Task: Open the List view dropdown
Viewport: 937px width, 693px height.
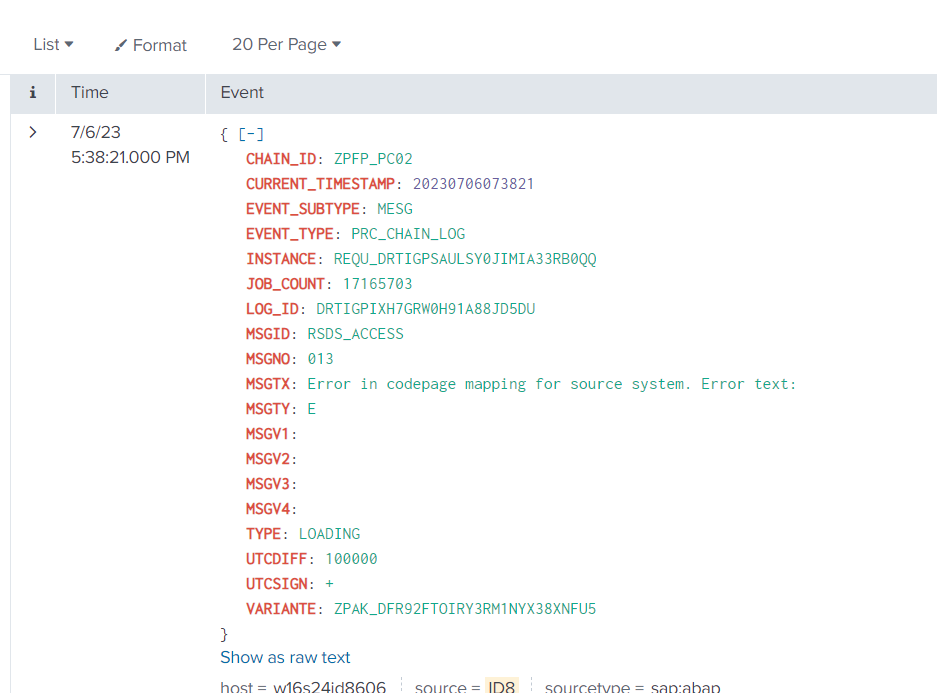Action: pos(53,45)
